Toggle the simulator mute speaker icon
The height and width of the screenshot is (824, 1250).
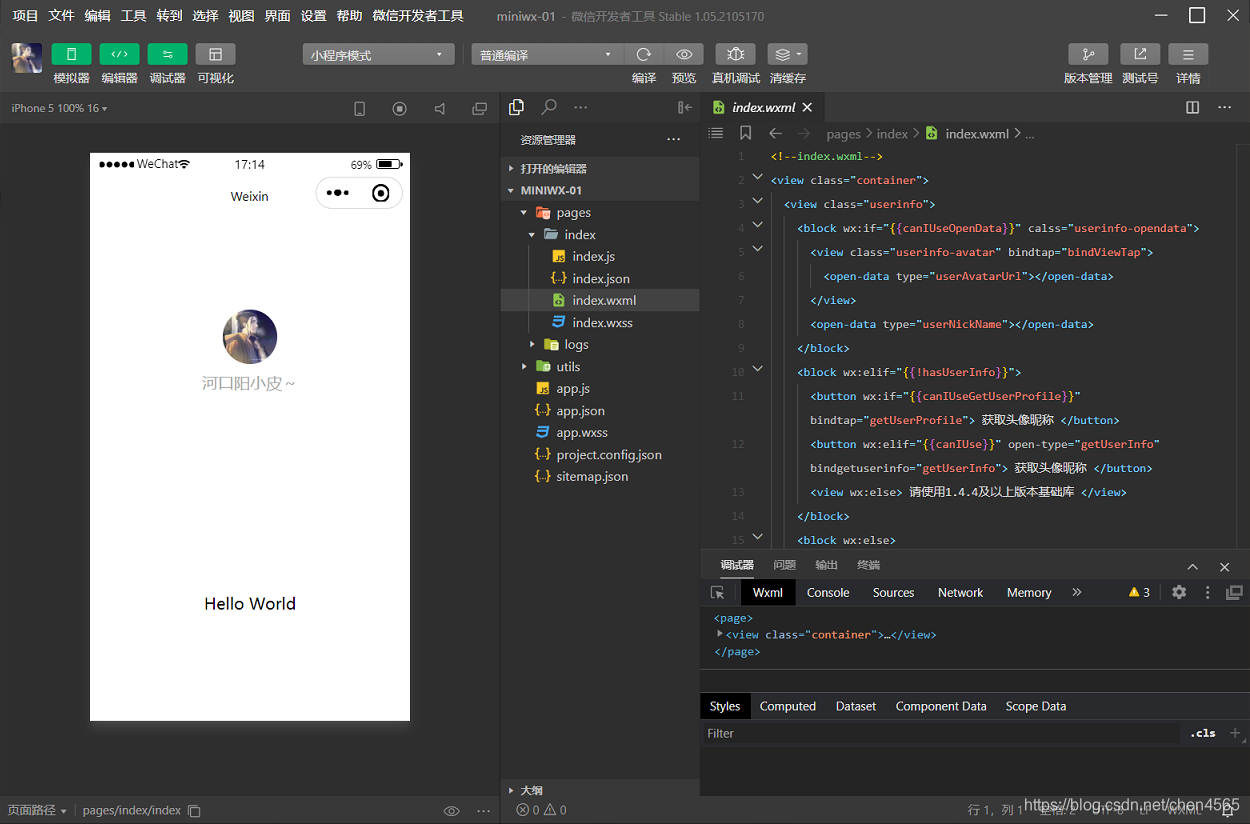pyautogui.click(x=440, y=109)
